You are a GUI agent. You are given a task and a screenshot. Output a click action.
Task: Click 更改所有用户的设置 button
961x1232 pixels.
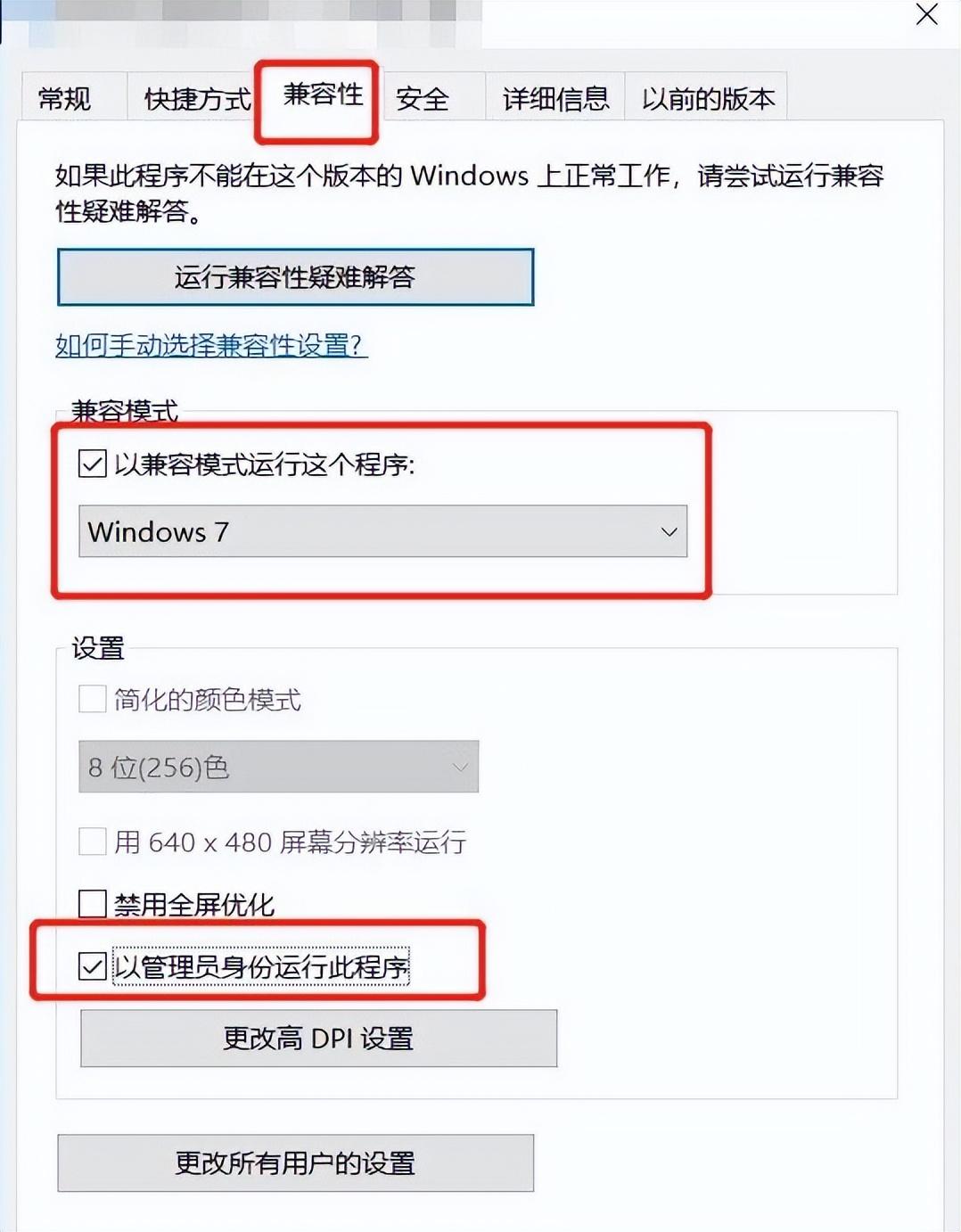(295, 1163)
